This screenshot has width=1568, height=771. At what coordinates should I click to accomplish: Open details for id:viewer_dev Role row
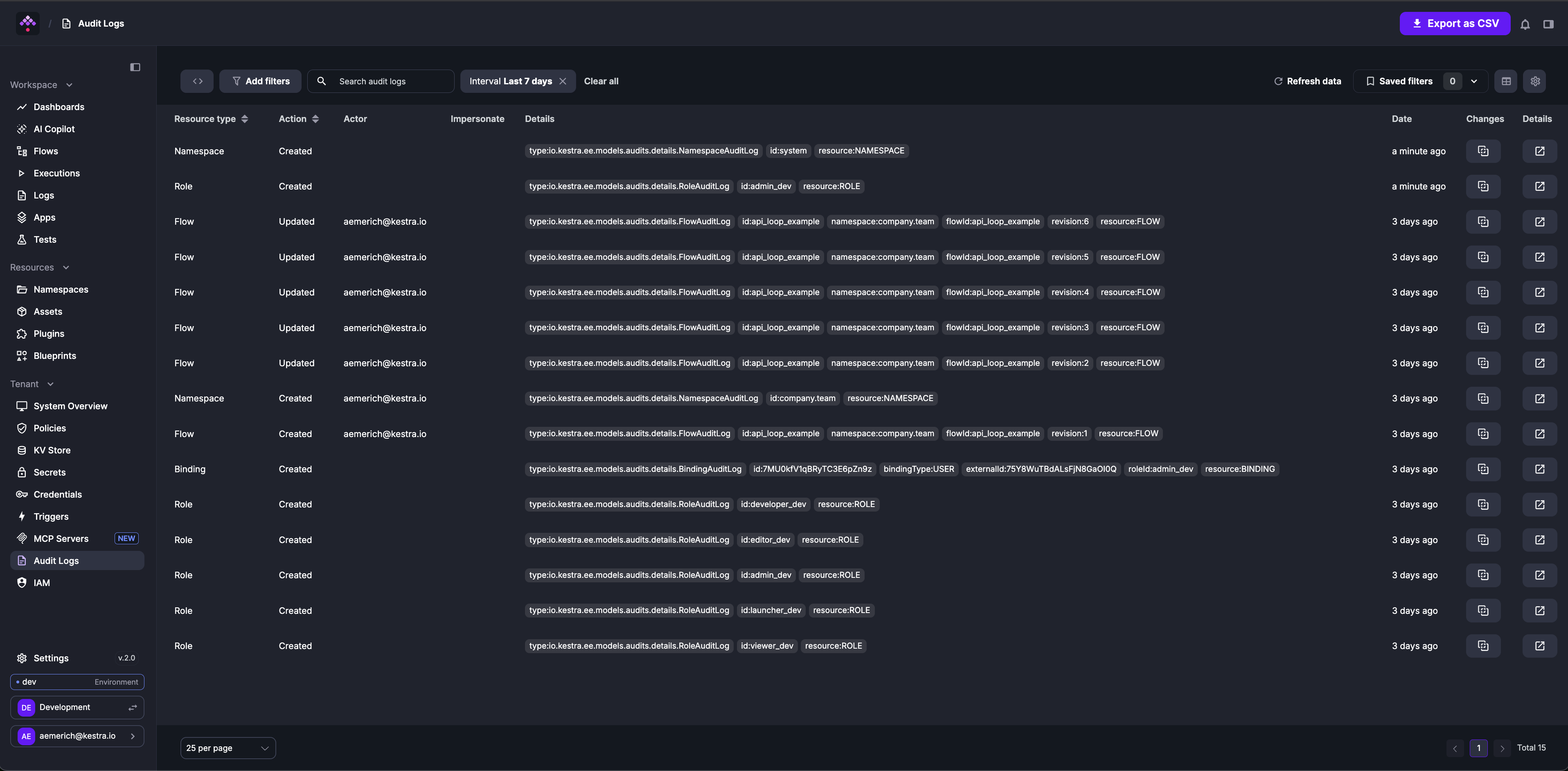pyautogui.click(x=1539, y=645)
